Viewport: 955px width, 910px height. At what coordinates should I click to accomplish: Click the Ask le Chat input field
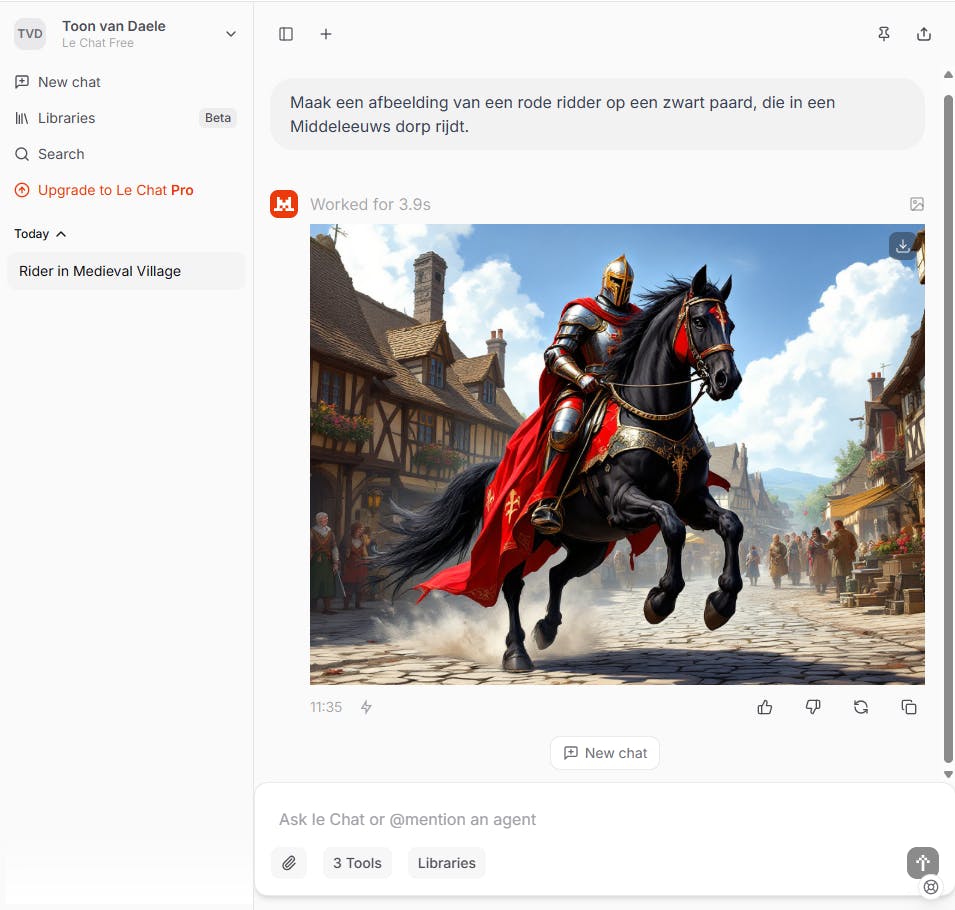tap(500, 819)
